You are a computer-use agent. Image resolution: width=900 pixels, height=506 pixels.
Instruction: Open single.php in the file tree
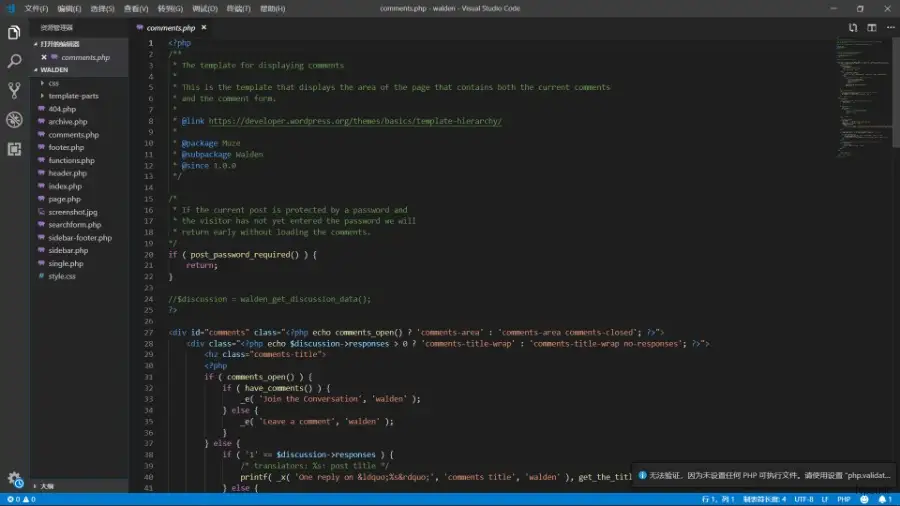click(66, 263)
